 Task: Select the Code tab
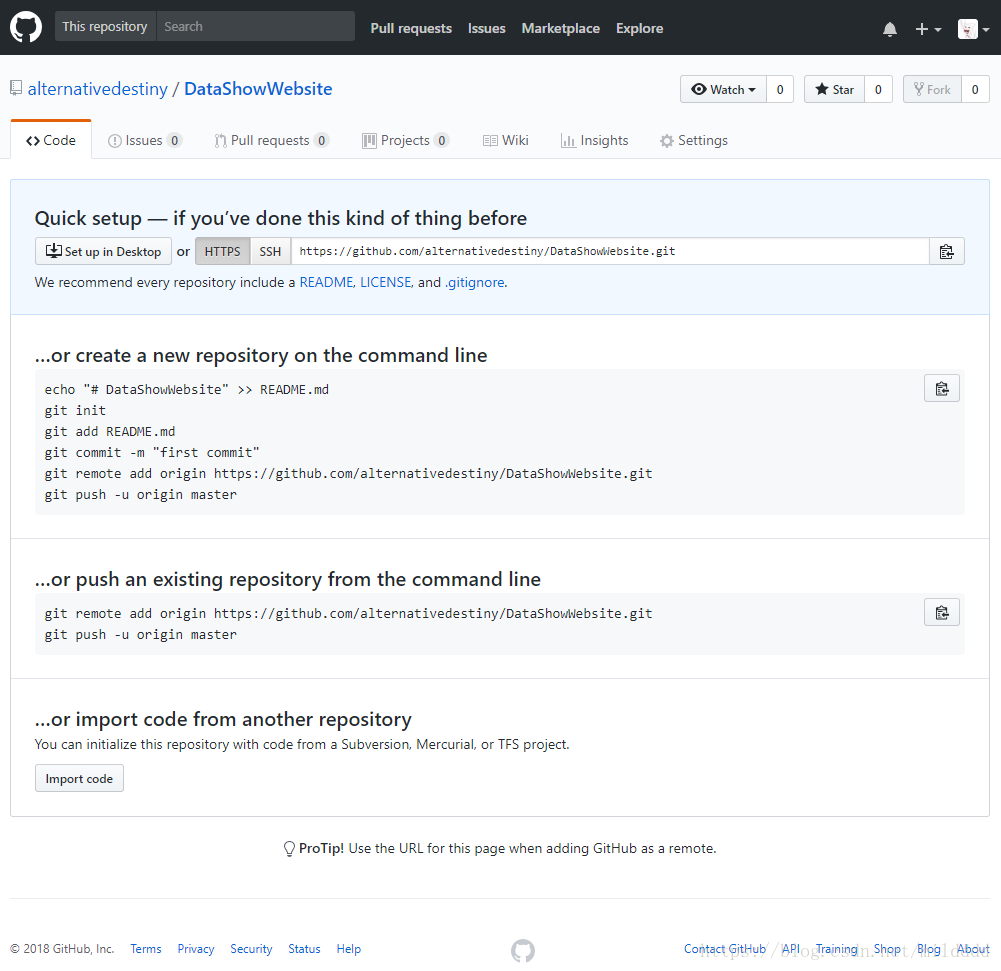click(x=51, y=140)
